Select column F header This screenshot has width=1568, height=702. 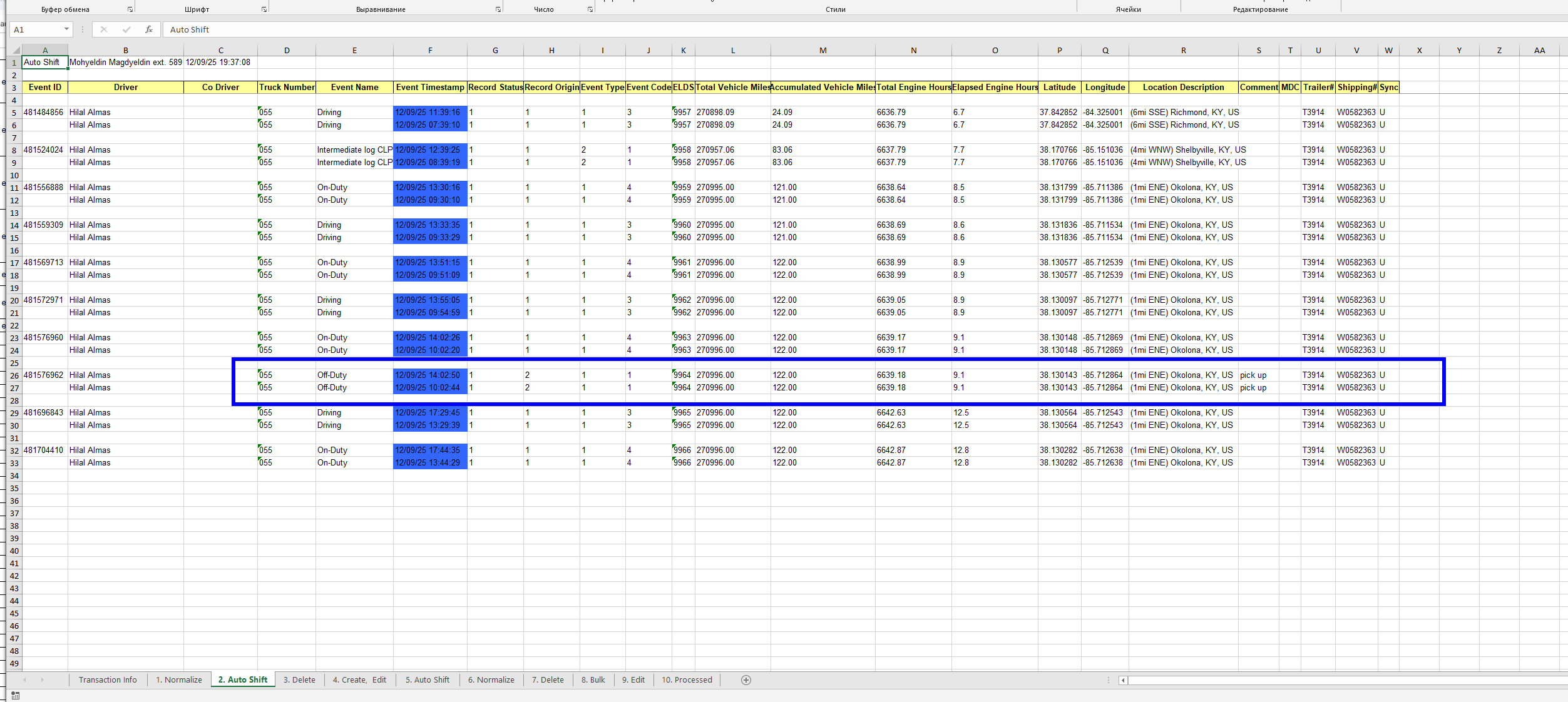click(430, 50)
